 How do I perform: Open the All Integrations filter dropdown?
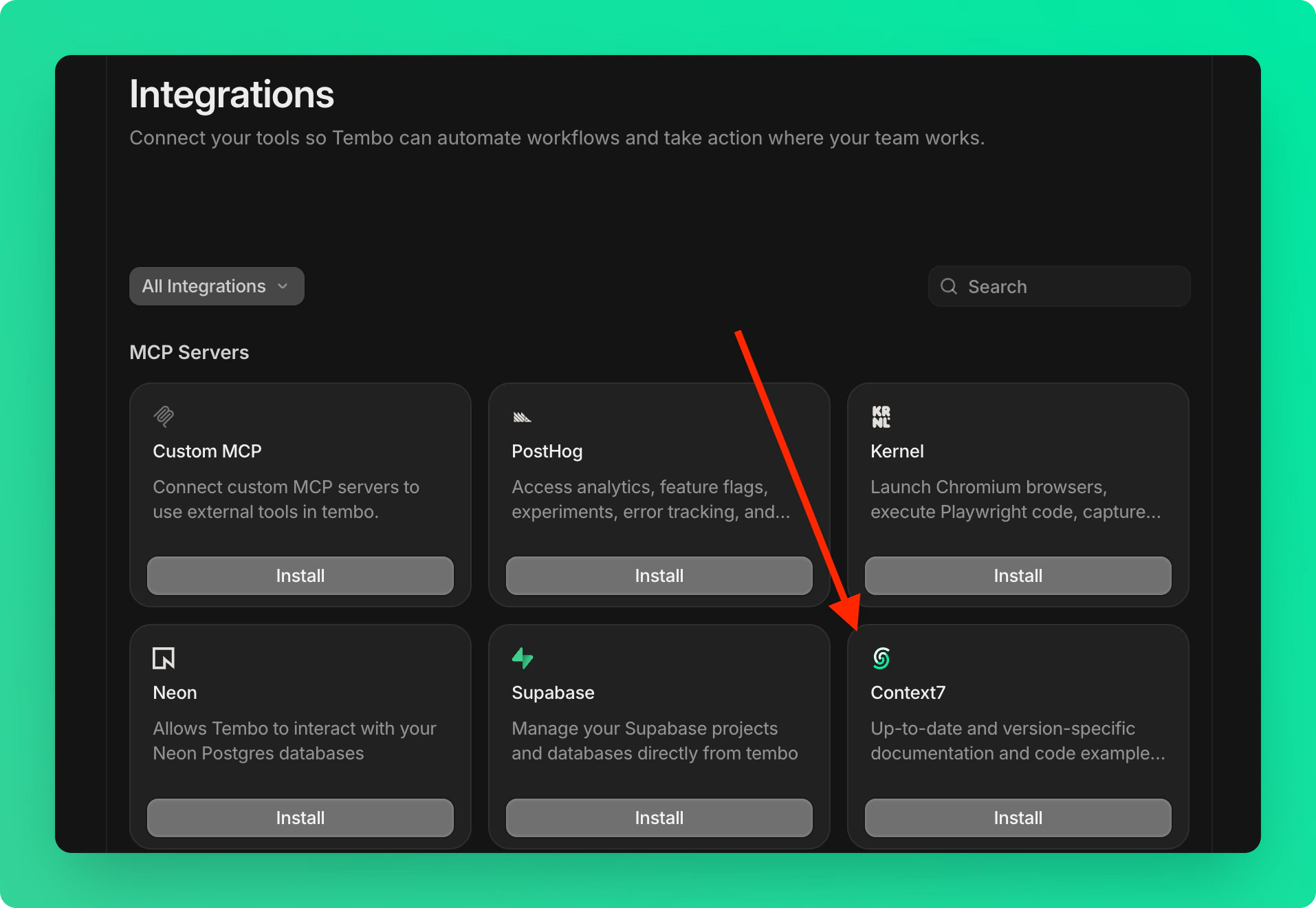click(x=216, y=286)
